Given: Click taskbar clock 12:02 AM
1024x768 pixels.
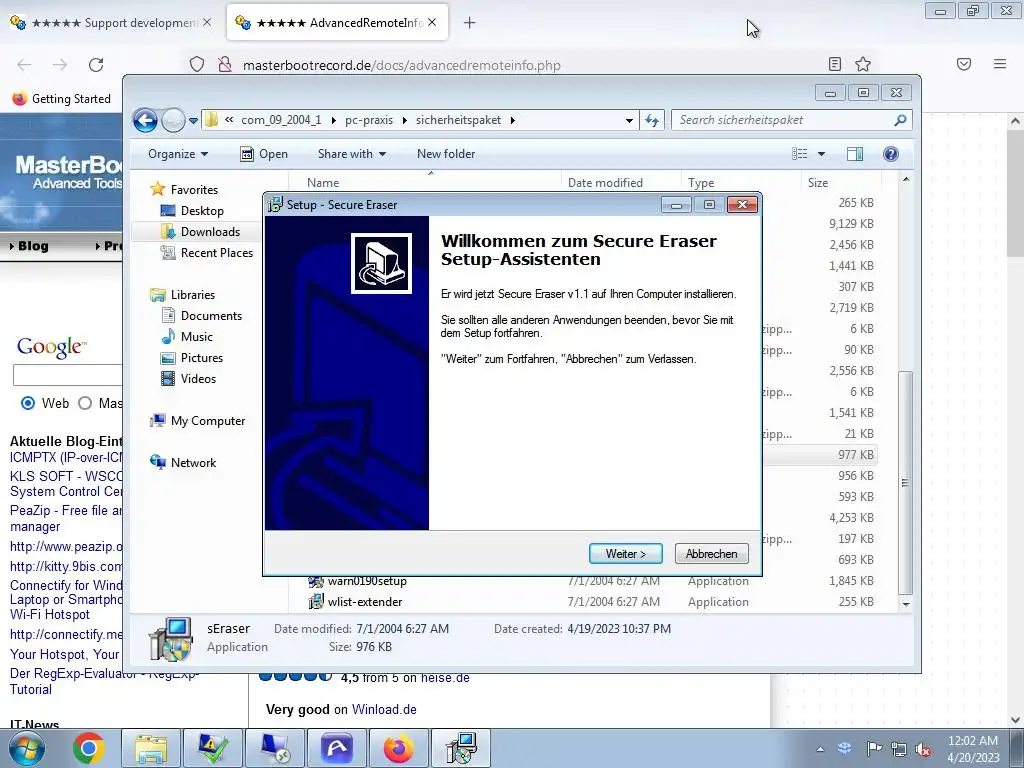Looking at the screenshot, I should 973,741.
